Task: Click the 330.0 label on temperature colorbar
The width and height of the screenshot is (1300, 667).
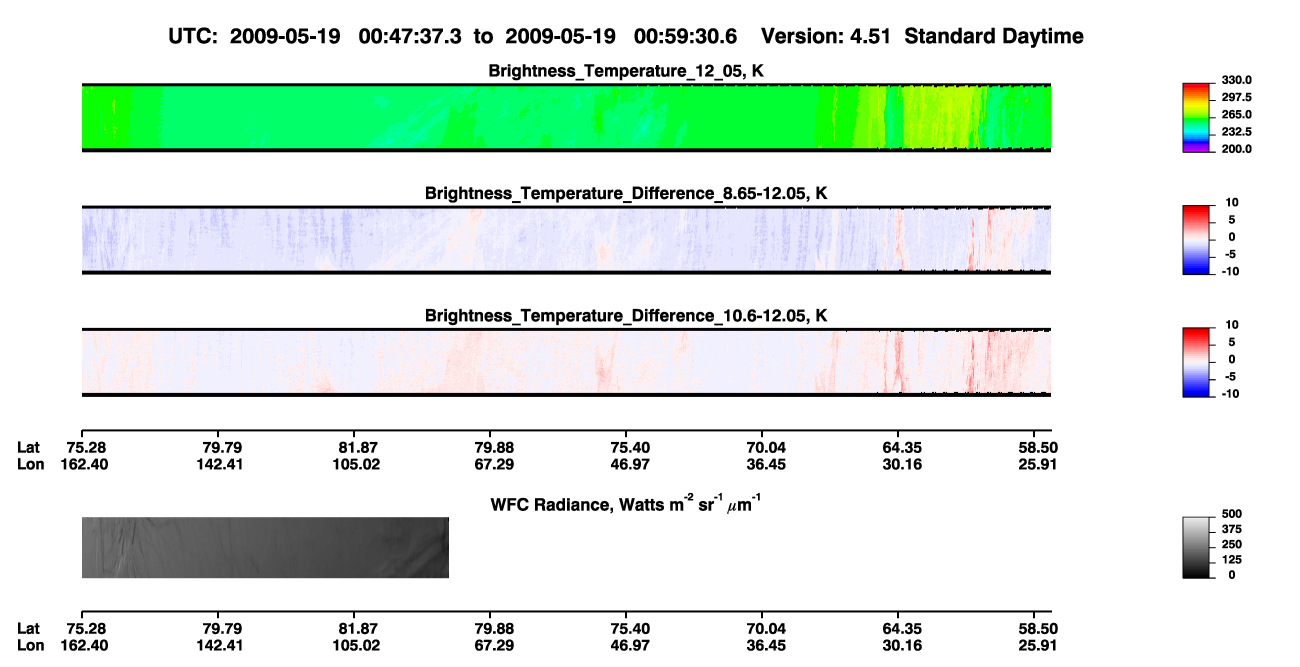Action: 1237,80
